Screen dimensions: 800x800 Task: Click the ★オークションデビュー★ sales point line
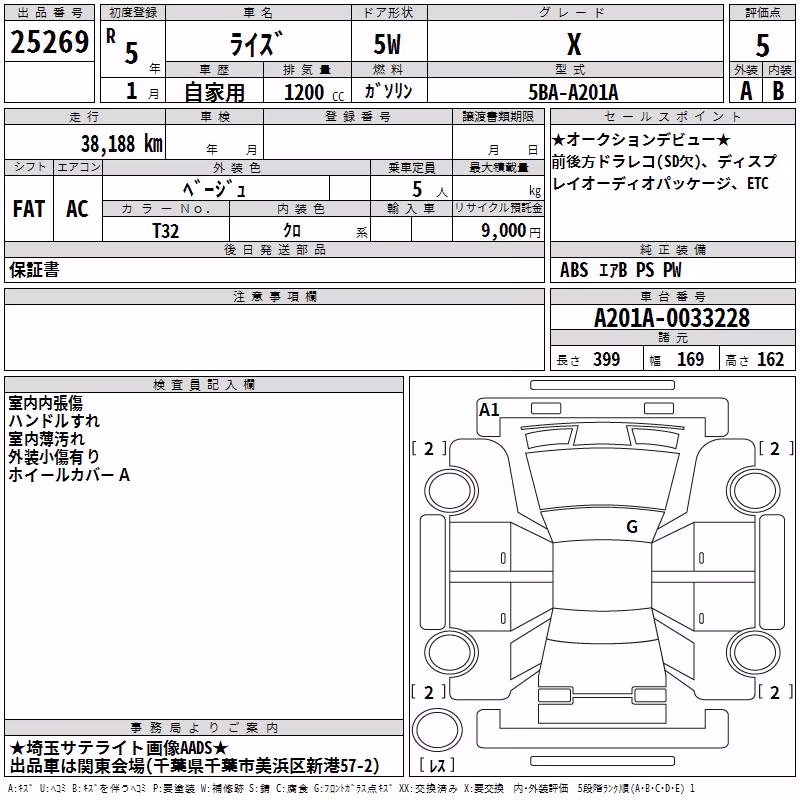[x=641, y=139]
